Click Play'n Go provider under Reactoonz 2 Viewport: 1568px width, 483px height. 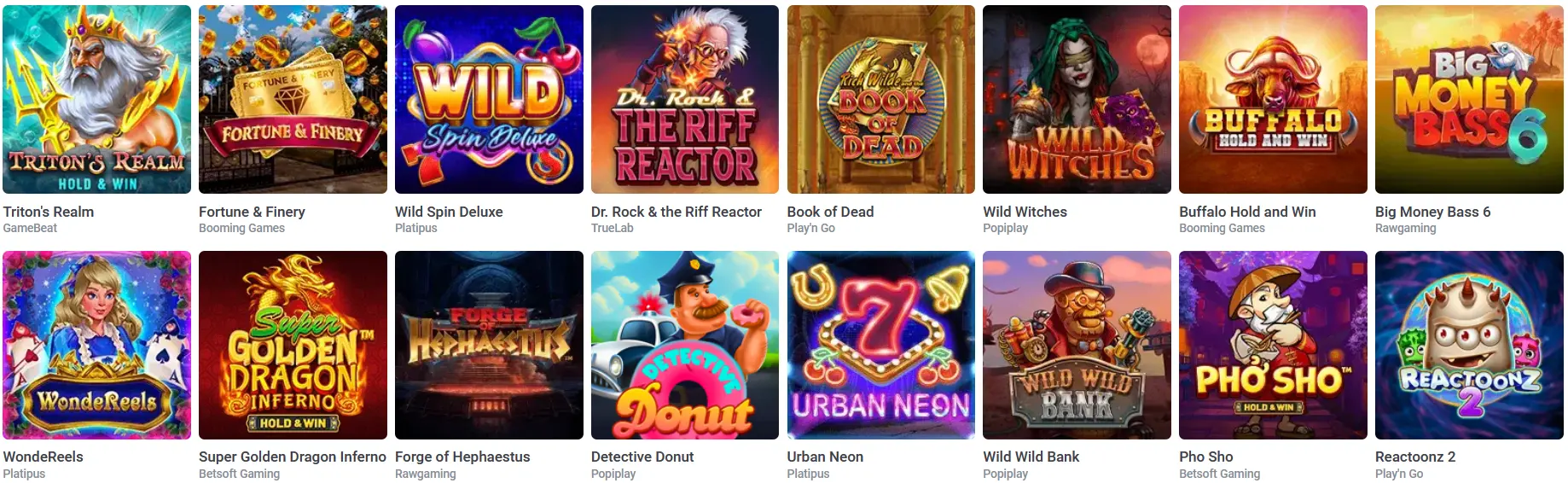(1399, 474)
